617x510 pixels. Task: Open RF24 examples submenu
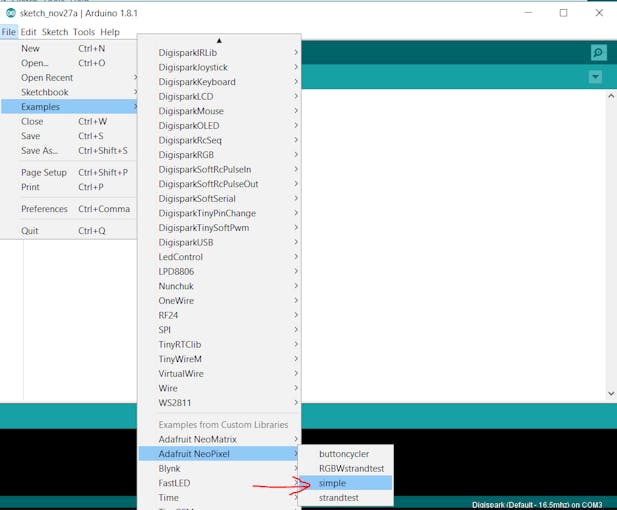tap(219, 315)
